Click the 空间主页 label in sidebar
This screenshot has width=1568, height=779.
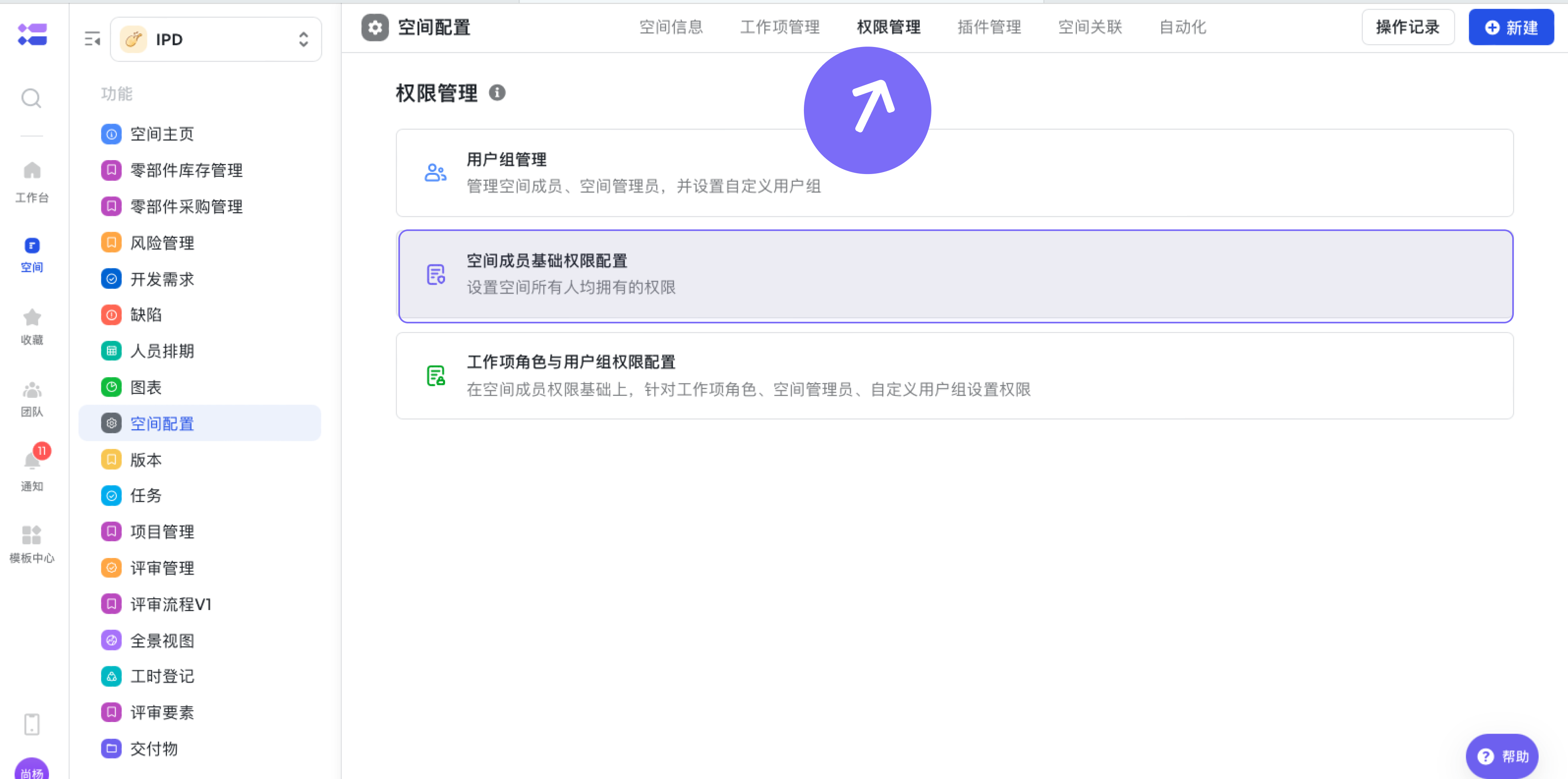pyautogui.click(x=163, y=134)
